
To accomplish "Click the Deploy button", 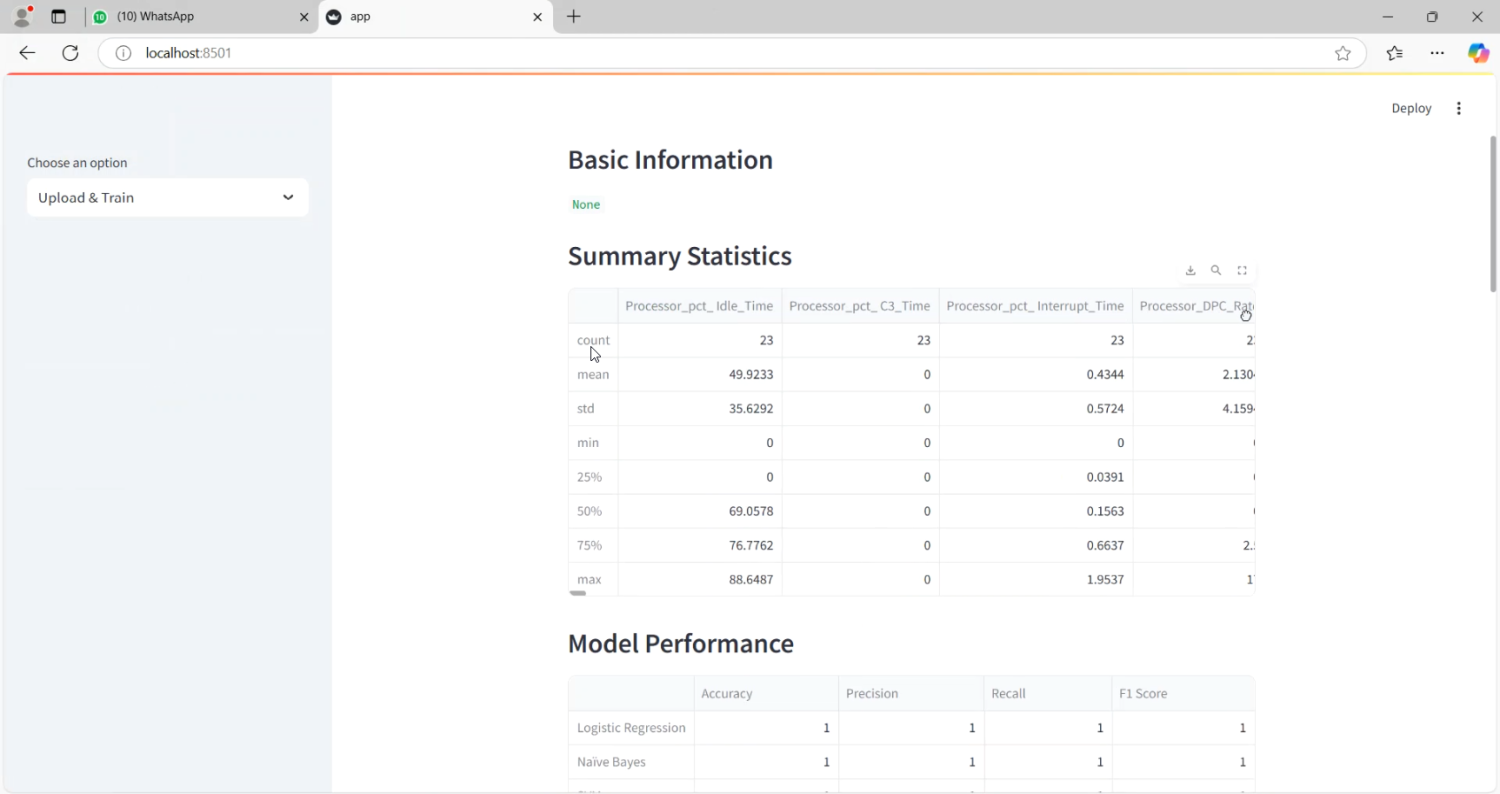I will [1411, 108].
